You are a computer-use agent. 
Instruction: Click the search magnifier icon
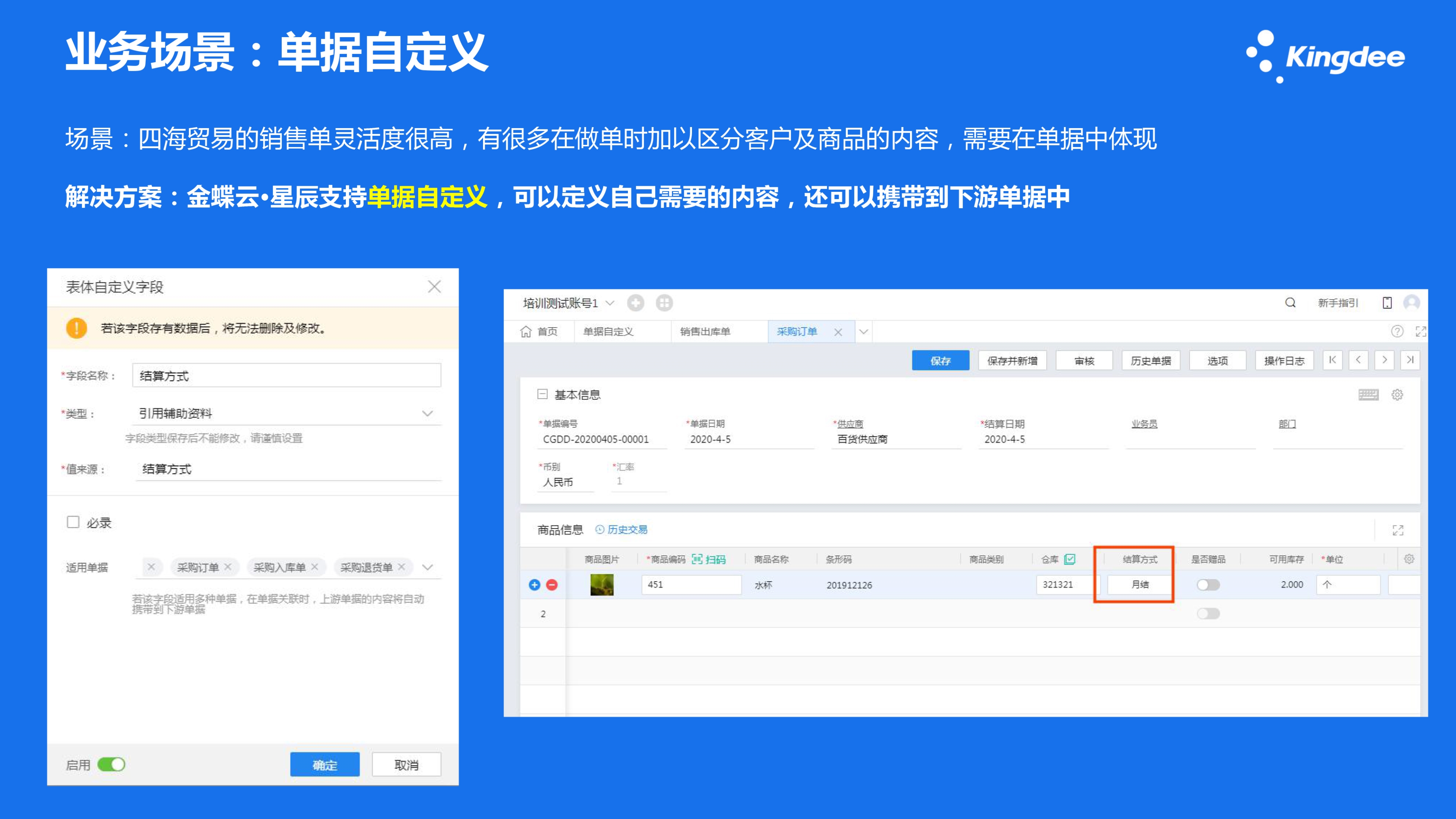1290,303
